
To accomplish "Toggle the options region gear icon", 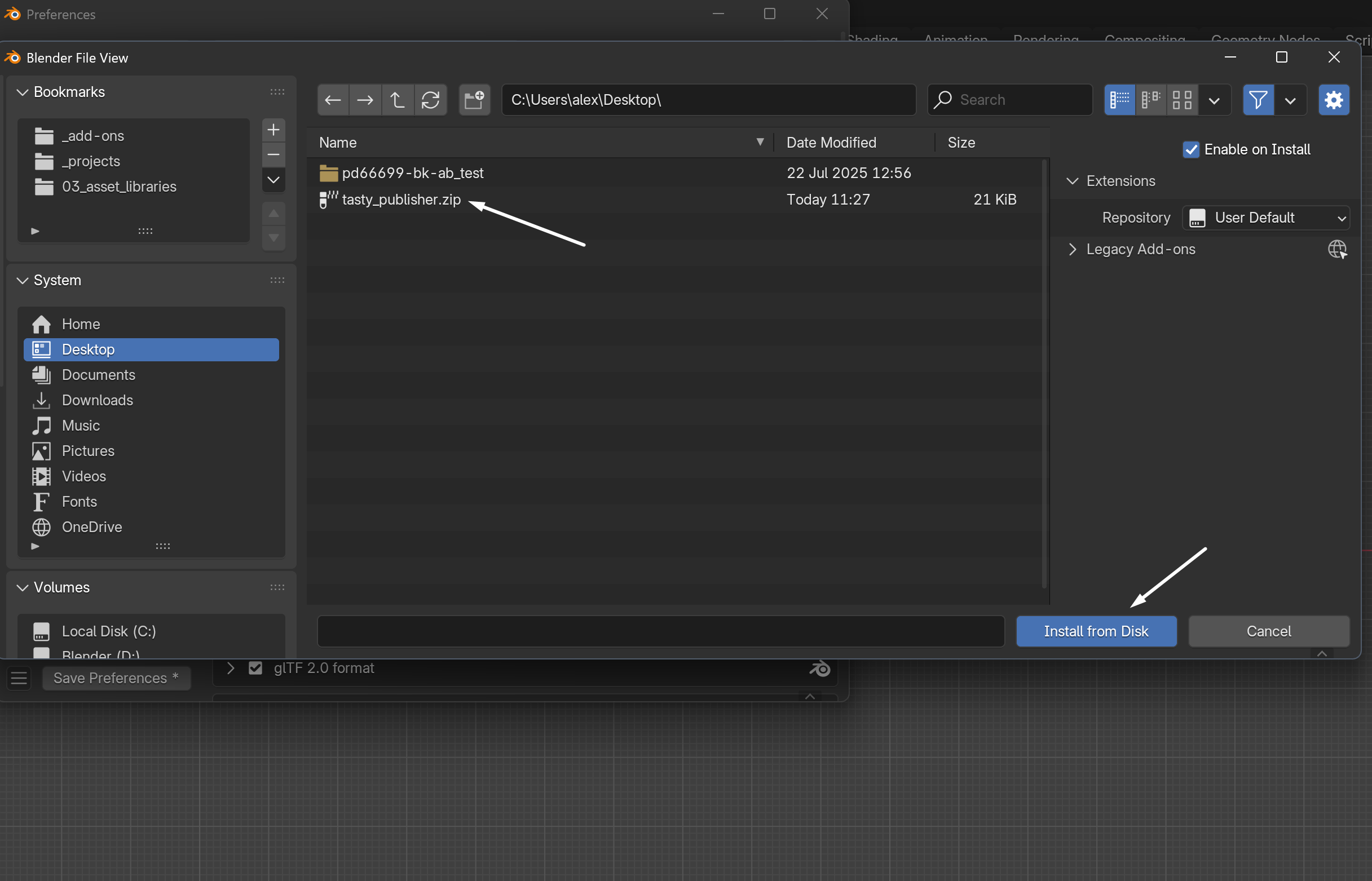I will click(x=1334, y=100).
